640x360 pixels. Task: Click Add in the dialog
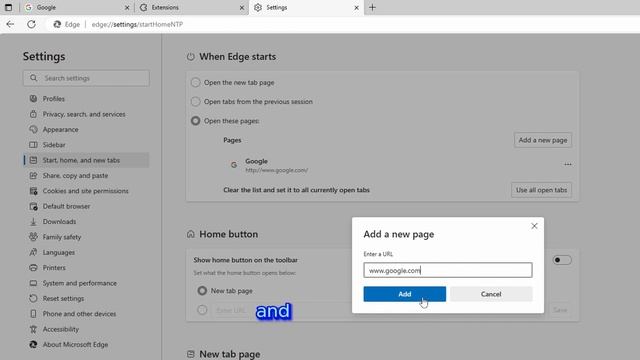click(x=404, y=294)
